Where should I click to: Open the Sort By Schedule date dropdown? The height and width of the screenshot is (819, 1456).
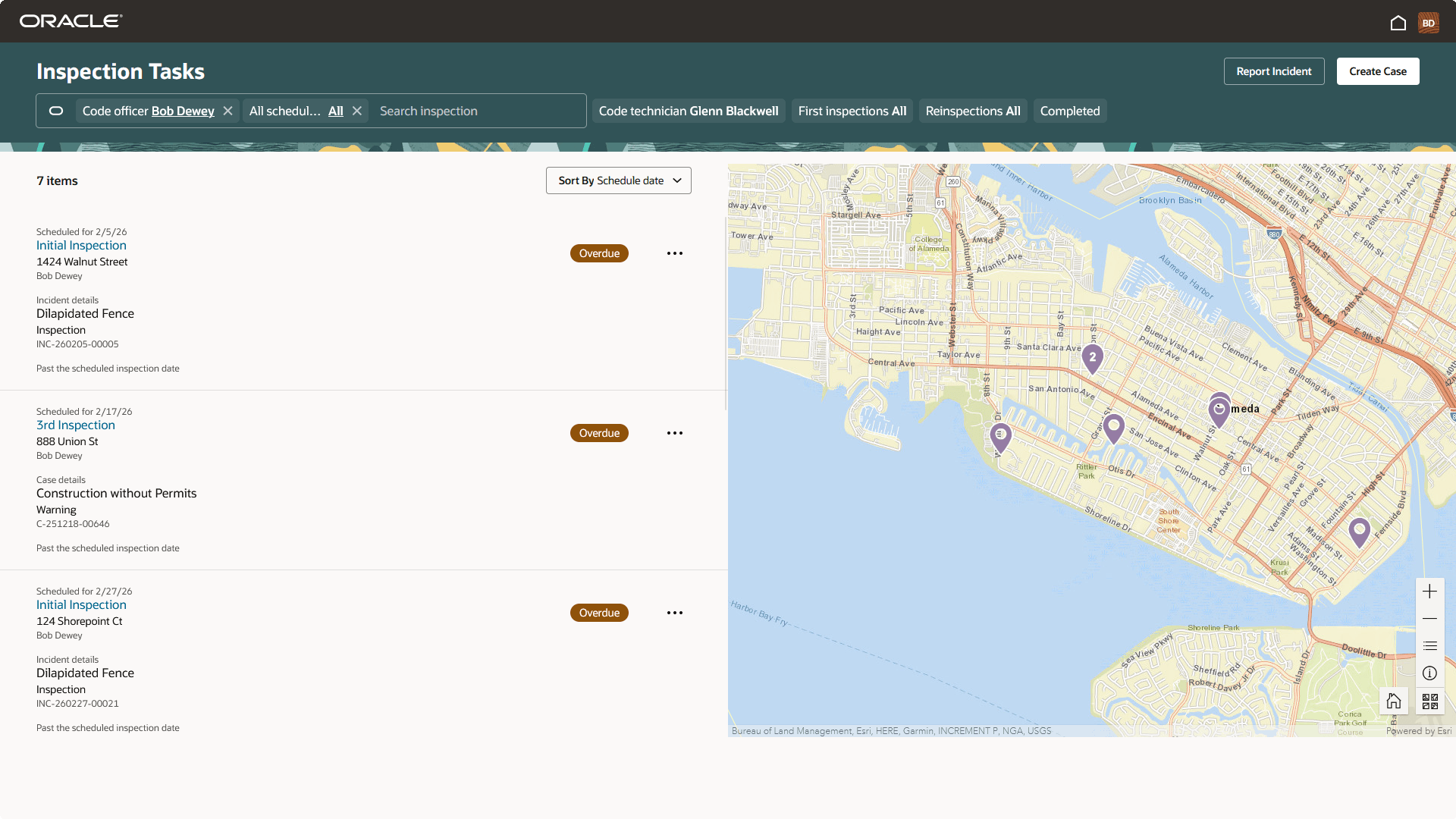[618, 180]
